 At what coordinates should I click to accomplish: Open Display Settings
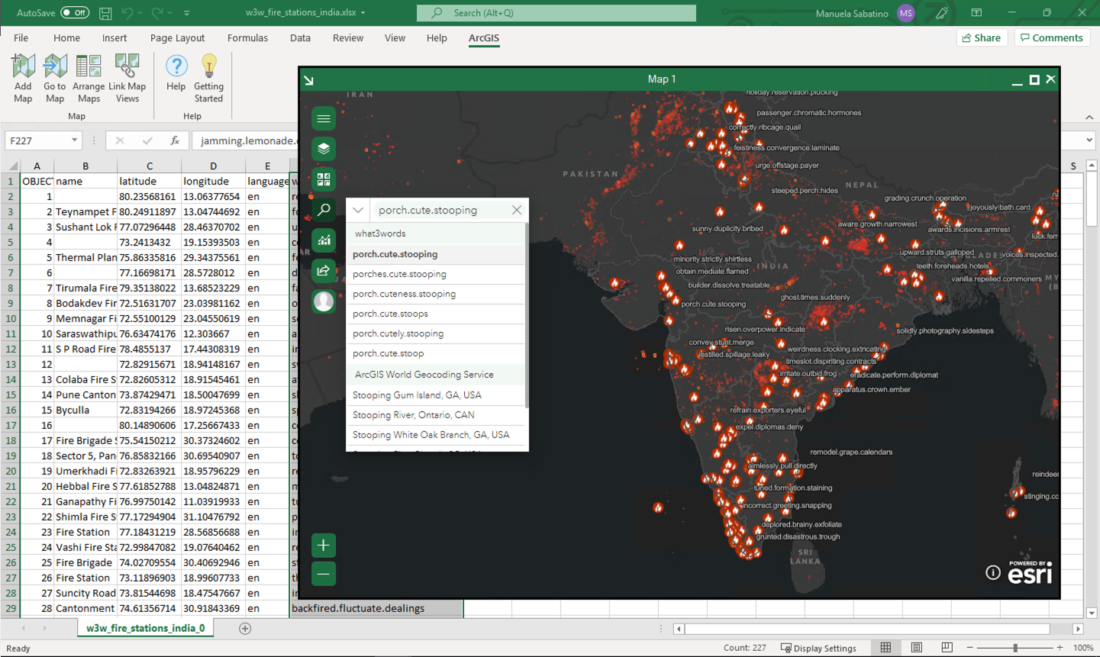[x=818, y=648]
